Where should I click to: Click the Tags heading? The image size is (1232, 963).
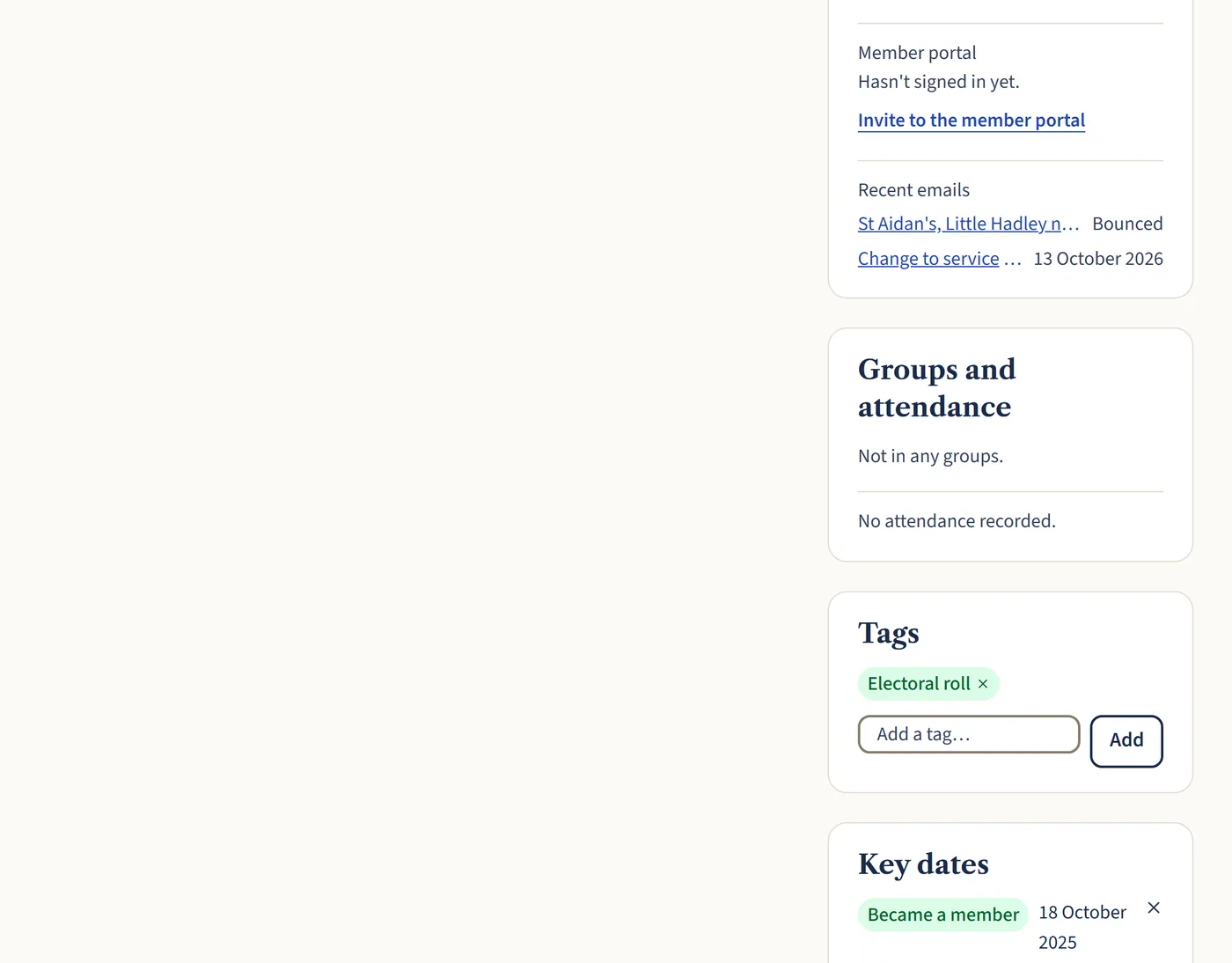[889, 633]
